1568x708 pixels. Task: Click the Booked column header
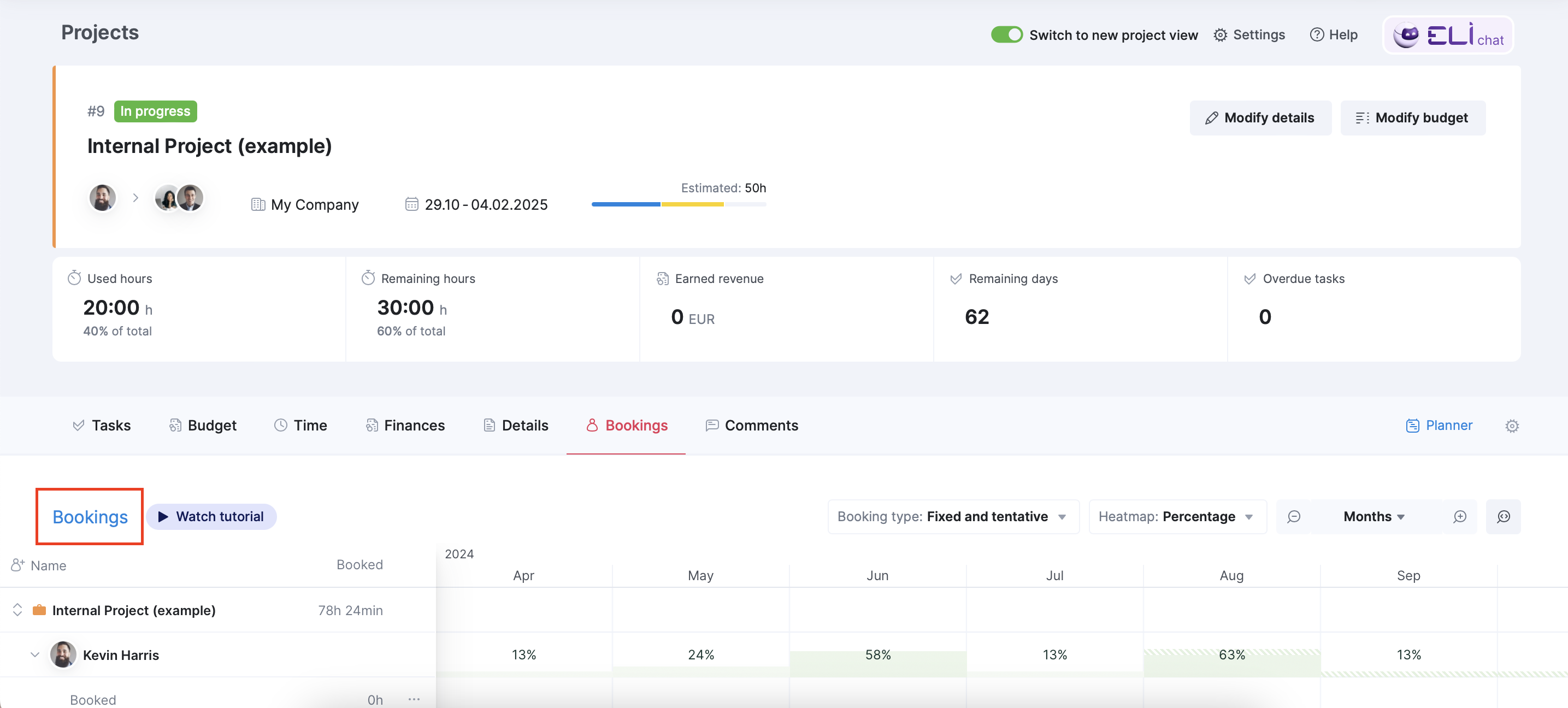tap(359, 564)
